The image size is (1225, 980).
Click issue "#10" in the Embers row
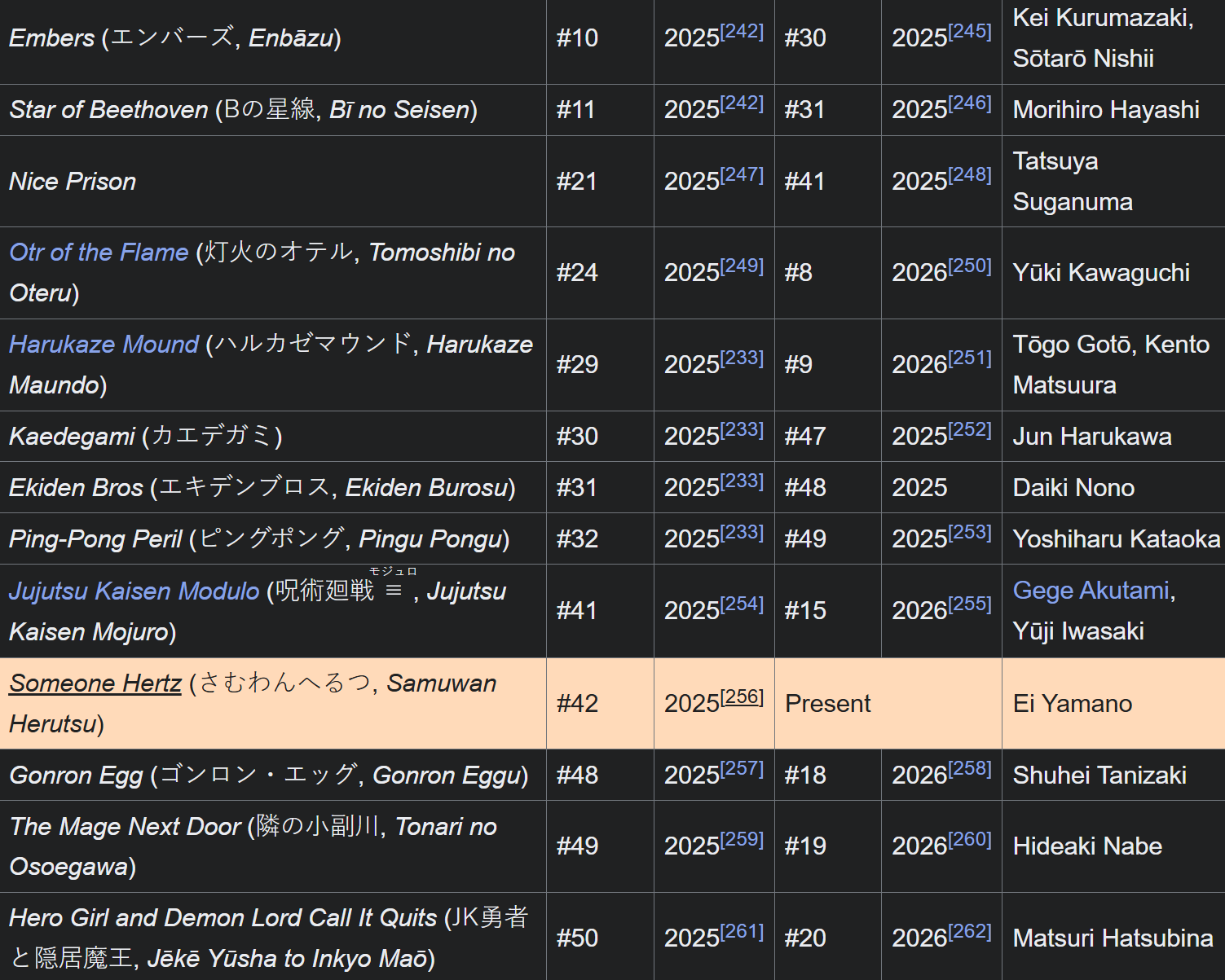577,38
